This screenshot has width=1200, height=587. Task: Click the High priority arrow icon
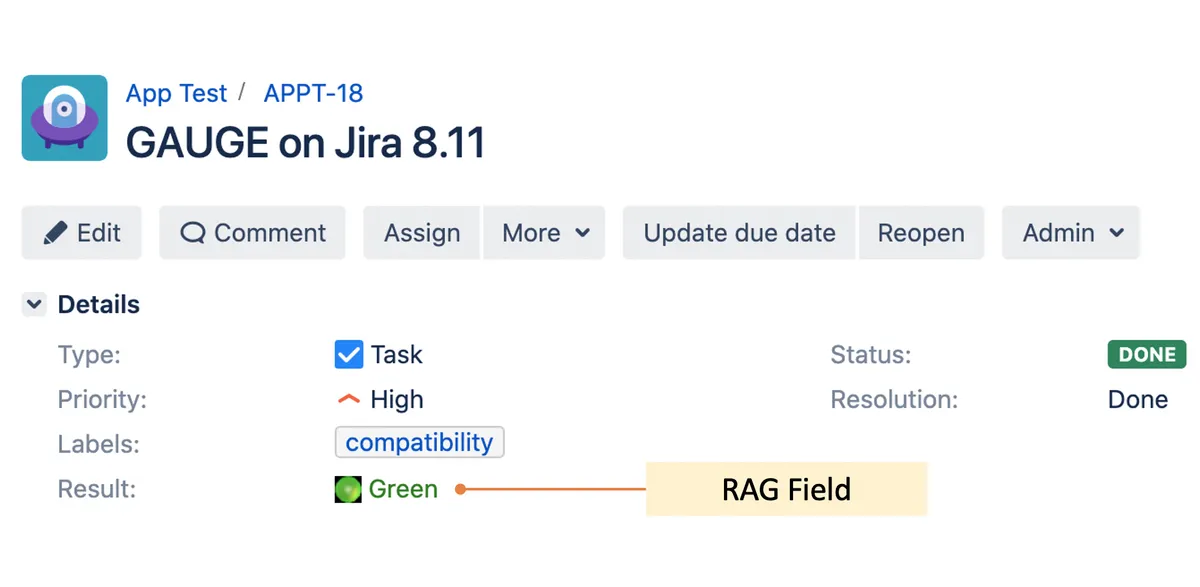pyautogui.click(x=348, y=400)
